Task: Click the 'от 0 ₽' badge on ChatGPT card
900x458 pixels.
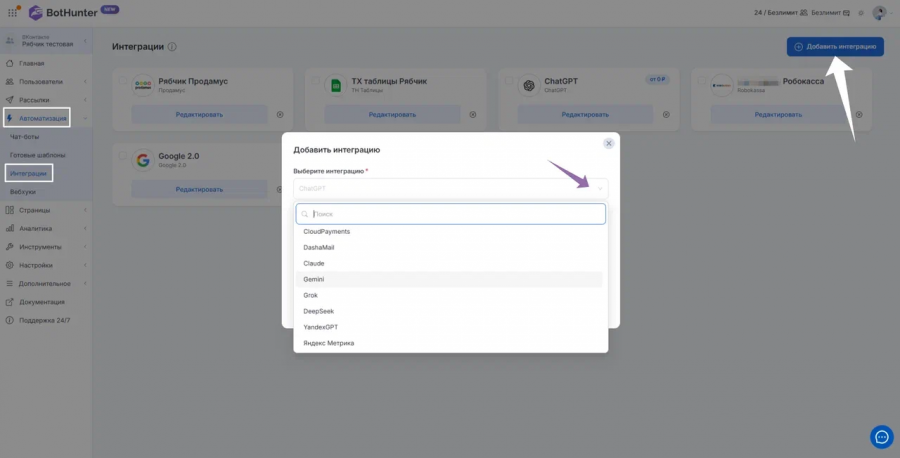Action: [657, 79]
